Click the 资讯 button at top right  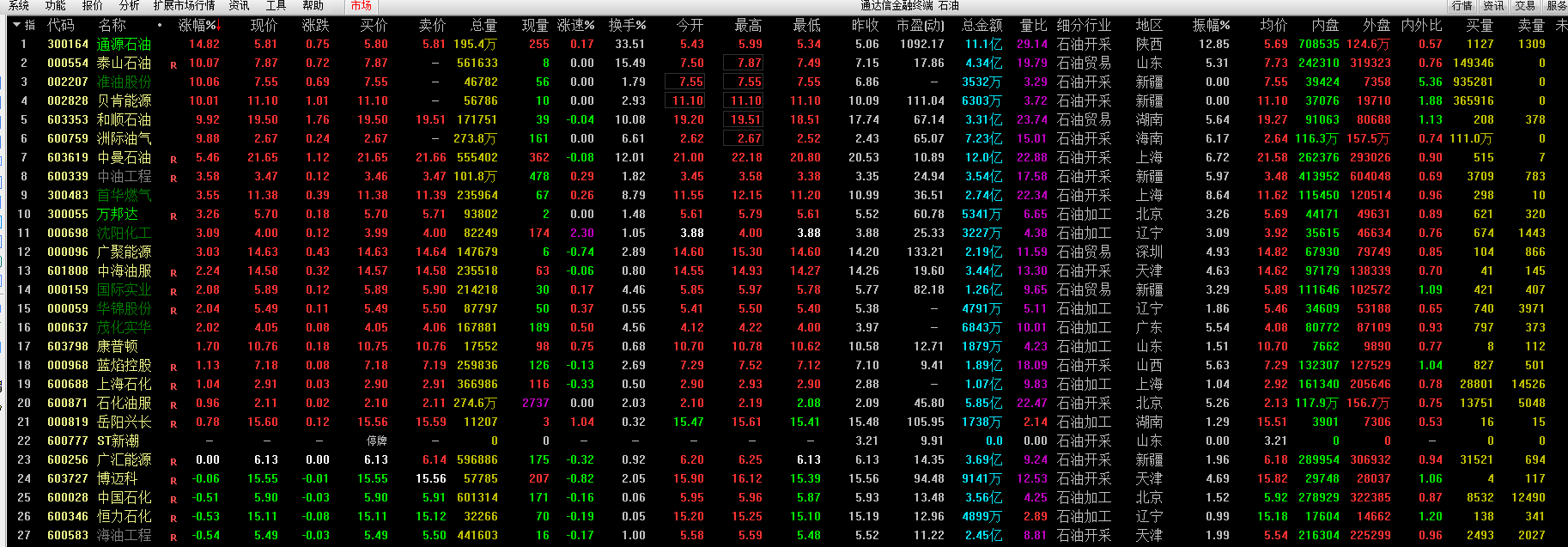point(1493,6)
